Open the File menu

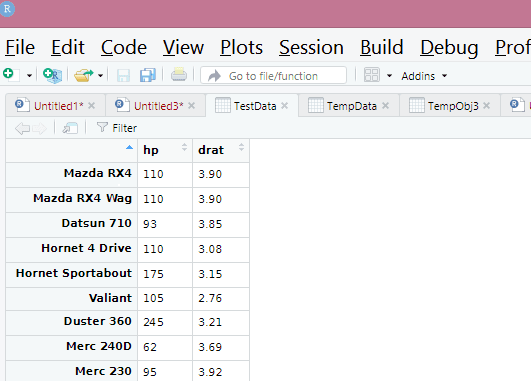point(20,47)
